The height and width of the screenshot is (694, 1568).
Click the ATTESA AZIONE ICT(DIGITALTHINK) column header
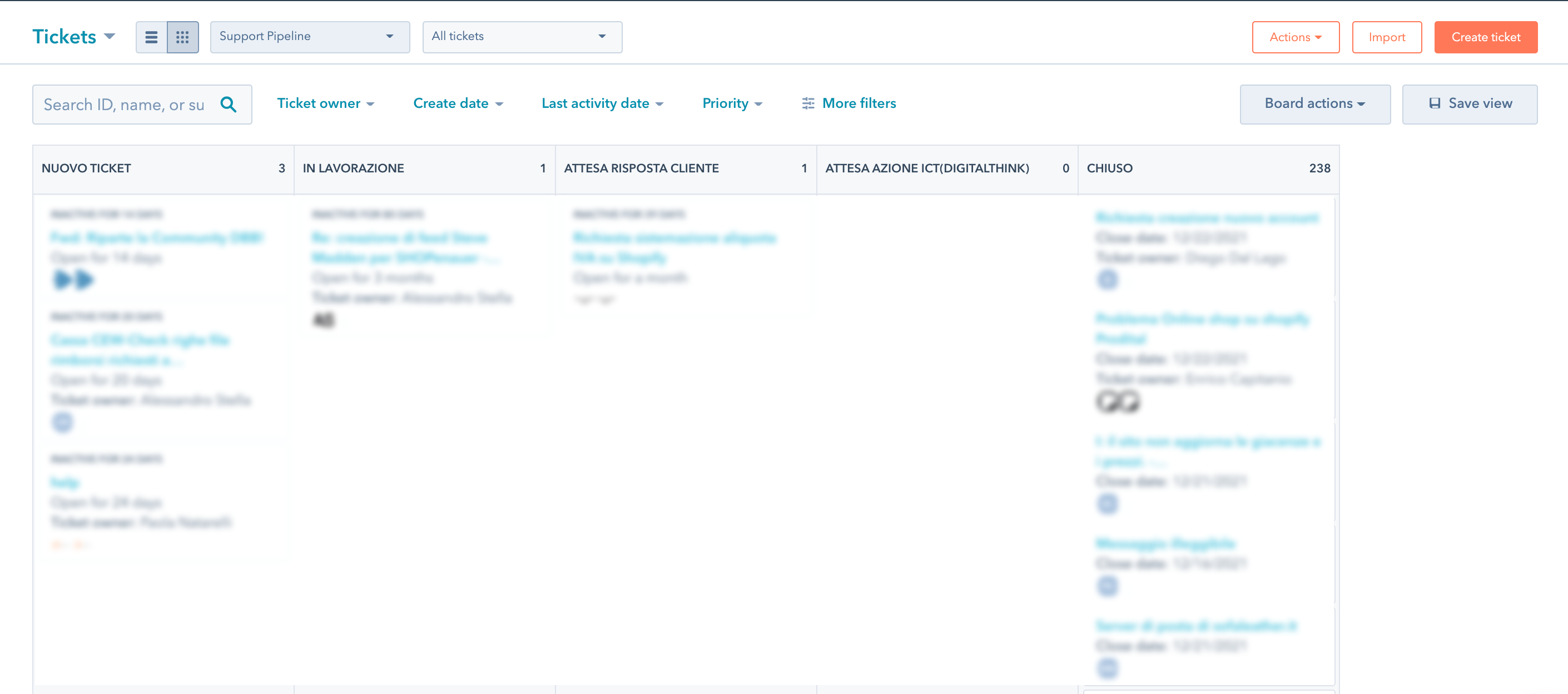(947, 168)
